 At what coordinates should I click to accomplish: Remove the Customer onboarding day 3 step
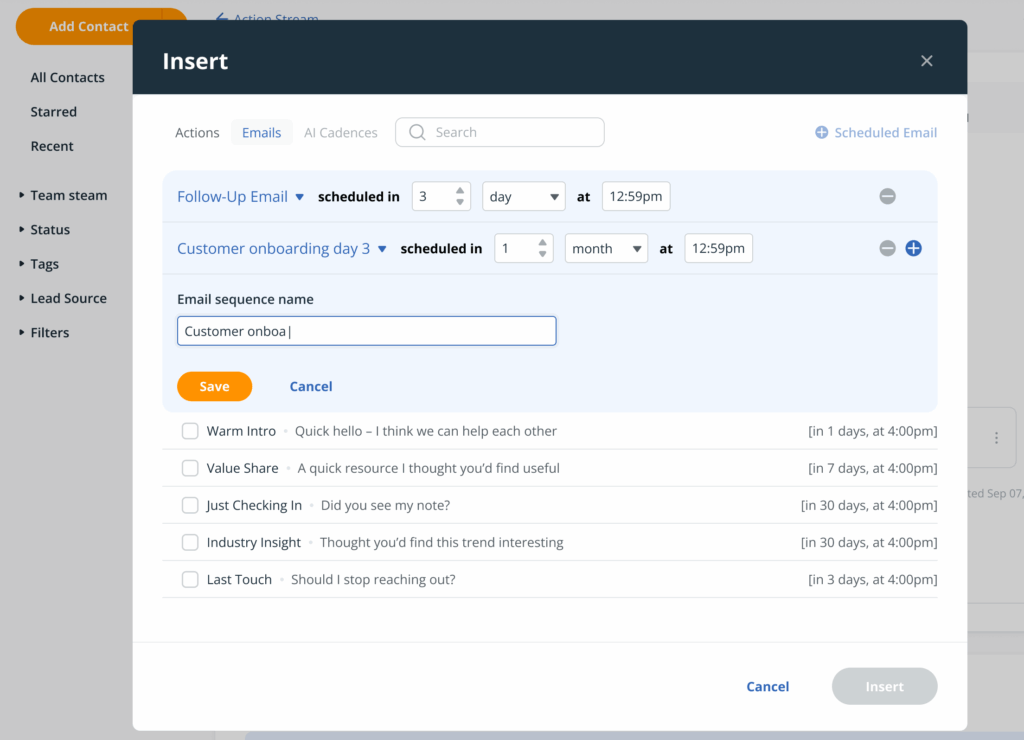click(887, 248)
